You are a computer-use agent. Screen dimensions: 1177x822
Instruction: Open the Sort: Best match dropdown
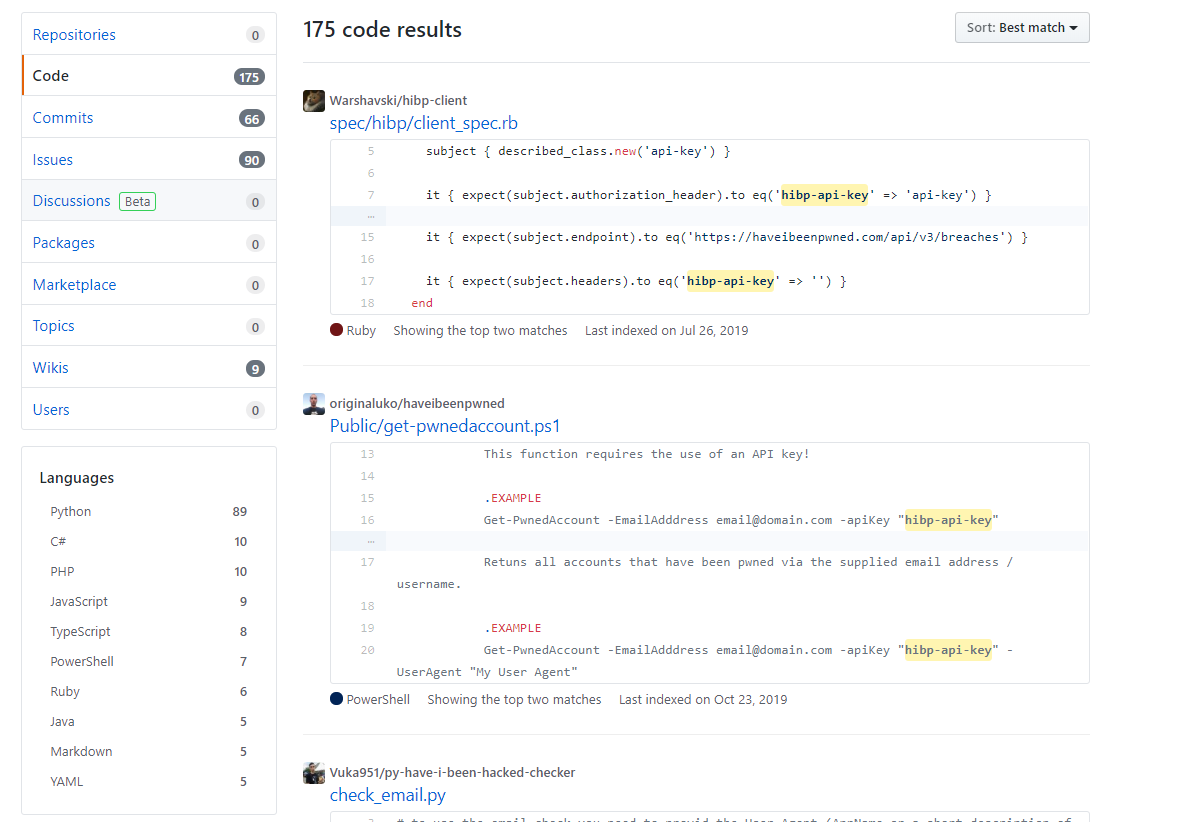(1022, 28)
